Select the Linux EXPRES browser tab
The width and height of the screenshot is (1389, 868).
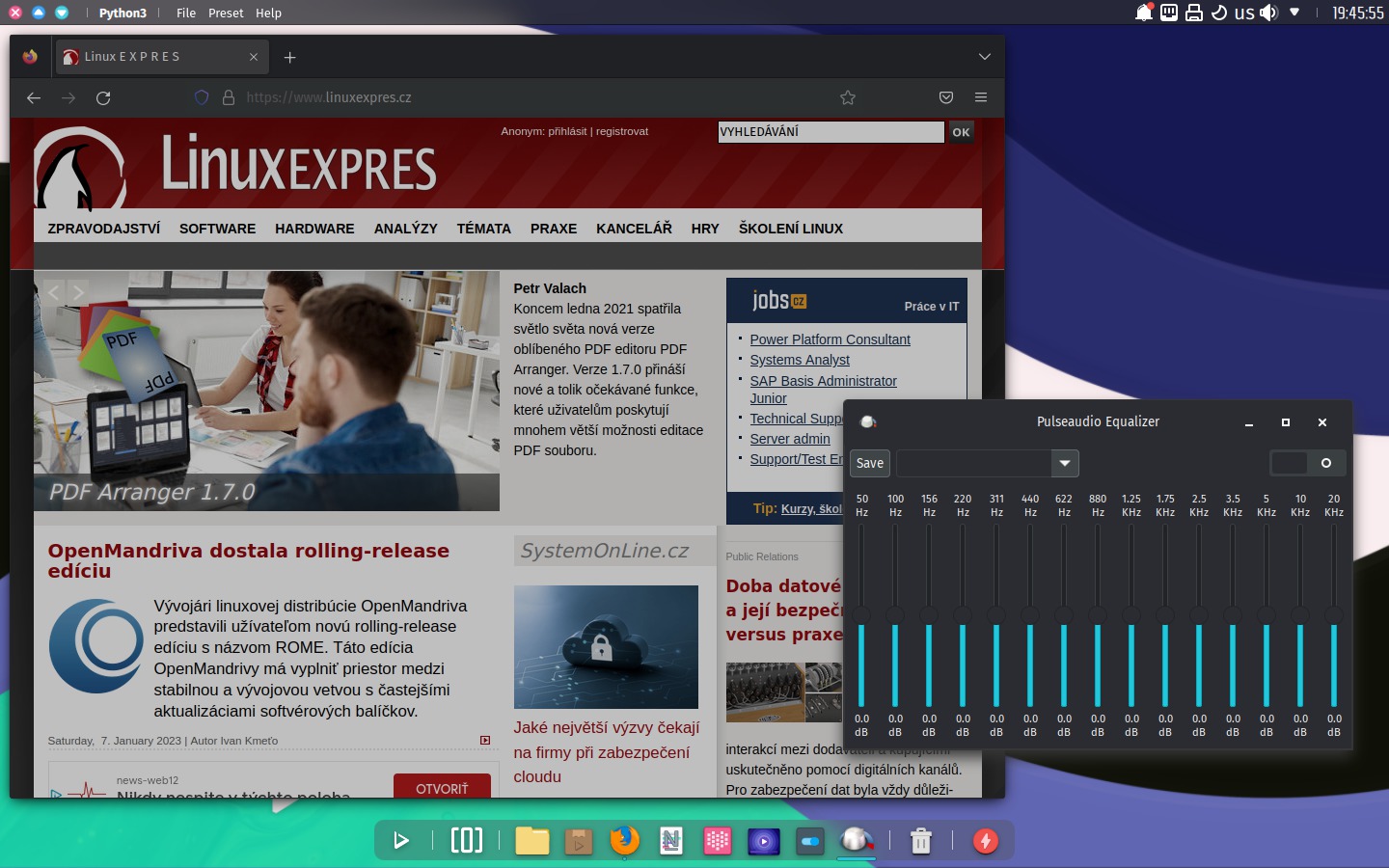(161, 57)
